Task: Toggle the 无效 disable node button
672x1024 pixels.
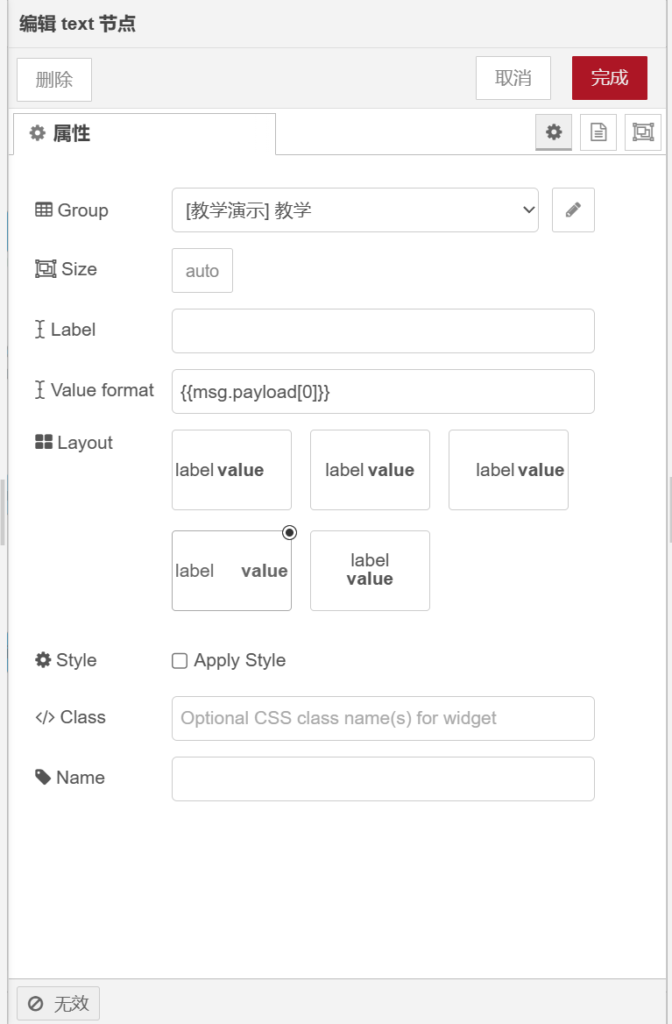Action: [x=58, y=1003]
